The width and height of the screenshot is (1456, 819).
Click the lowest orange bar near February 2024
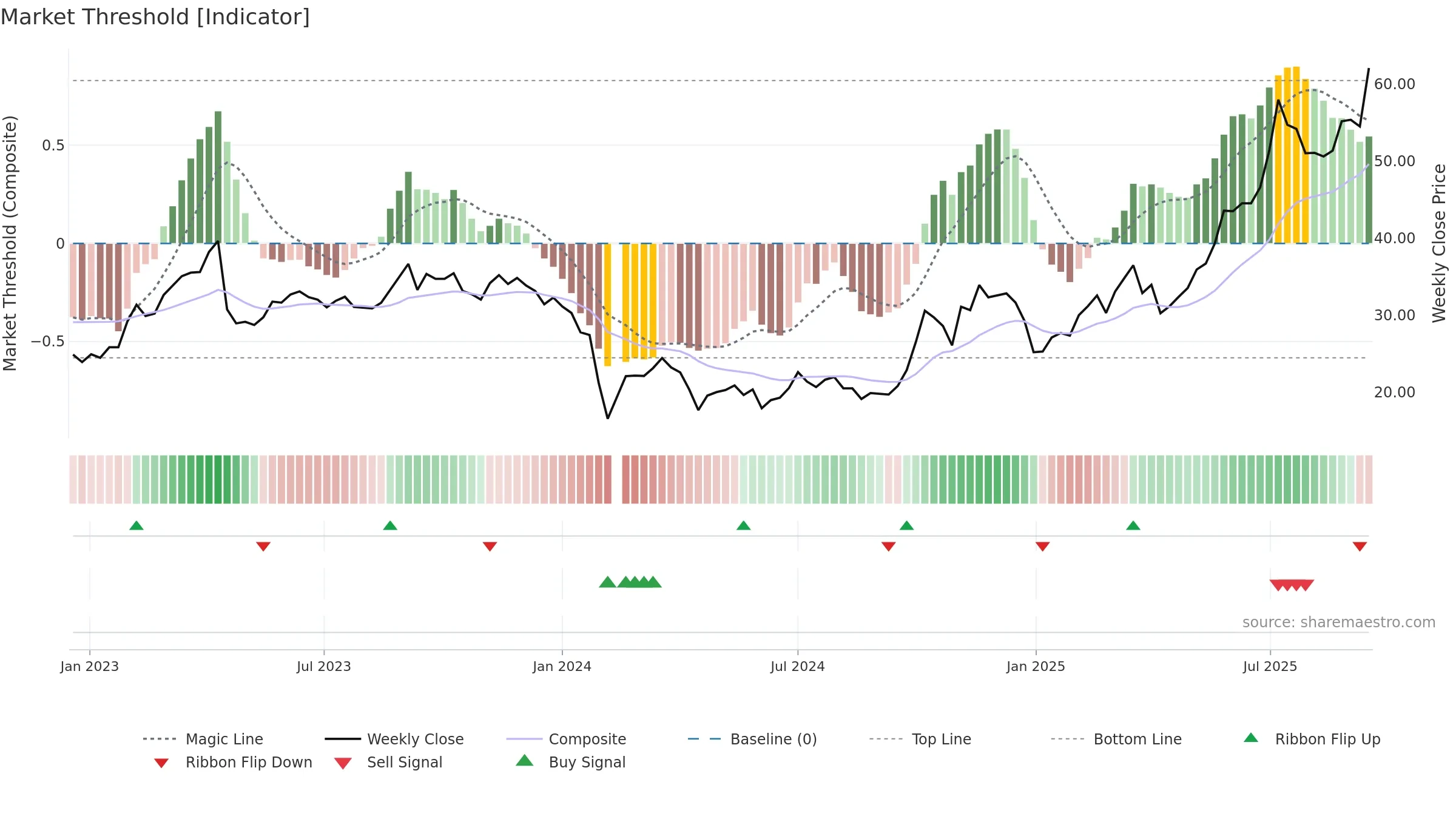click(x=608, y=305)
